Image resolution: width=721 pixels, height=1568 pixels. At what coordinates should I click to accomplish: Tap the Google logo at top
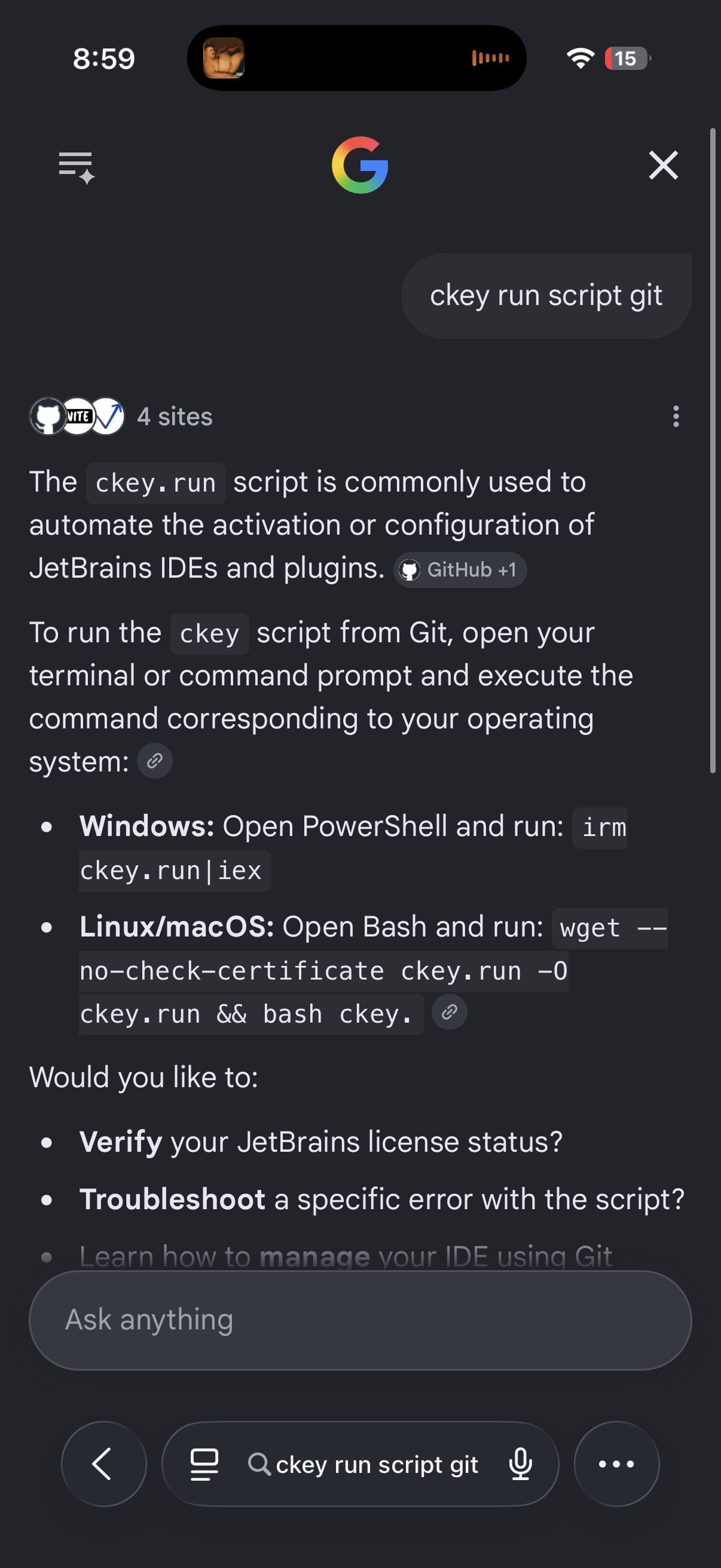[360, 165]
